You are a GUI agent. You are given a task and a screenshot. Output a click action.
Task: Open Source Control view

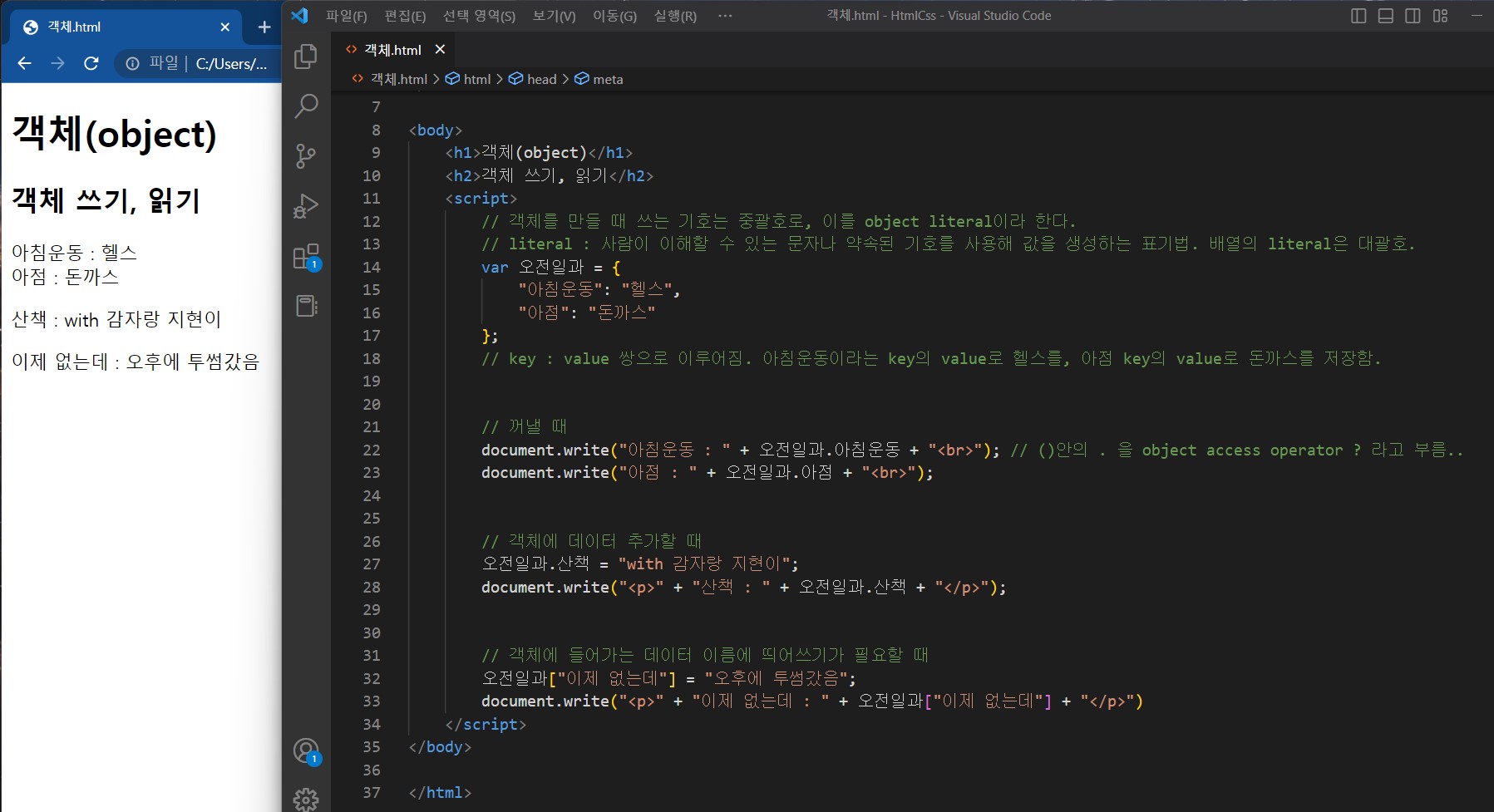click(306, 155)
